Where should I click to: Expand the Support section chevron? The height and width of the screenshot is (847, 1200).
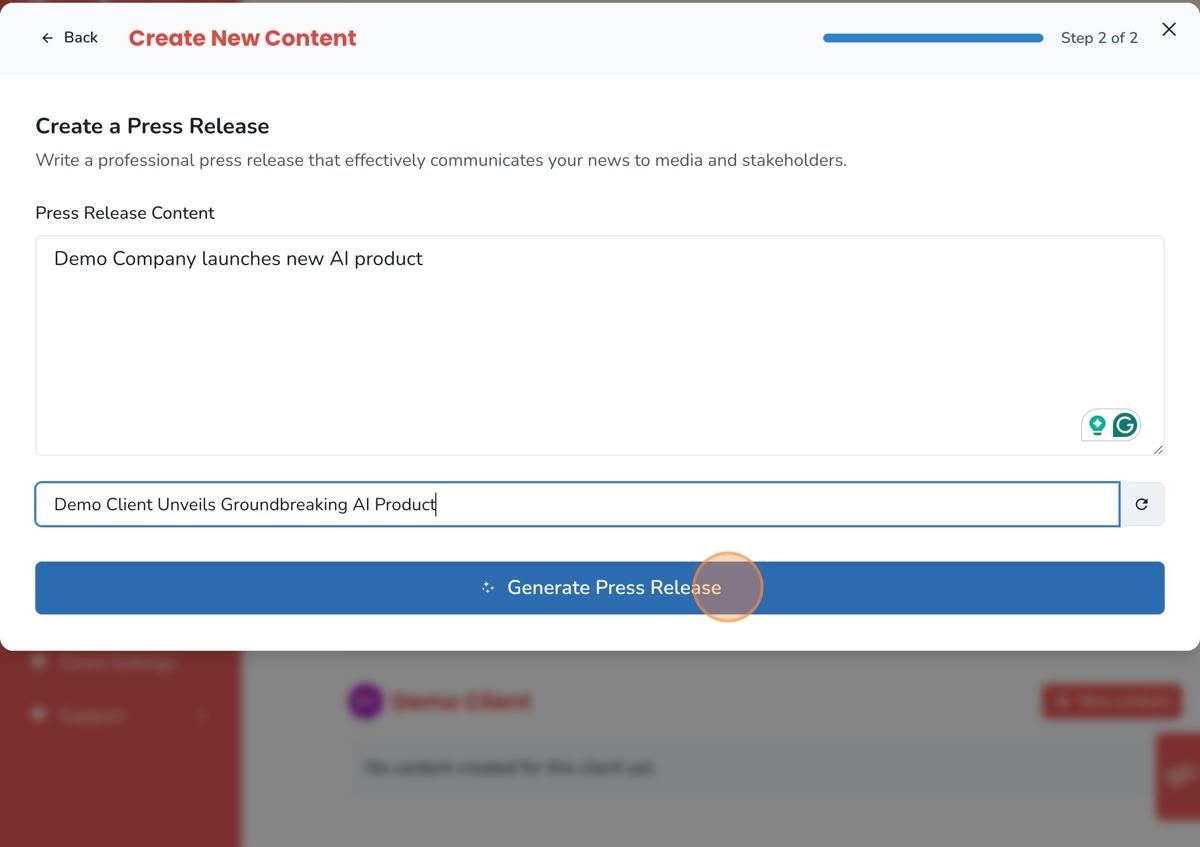200,715
